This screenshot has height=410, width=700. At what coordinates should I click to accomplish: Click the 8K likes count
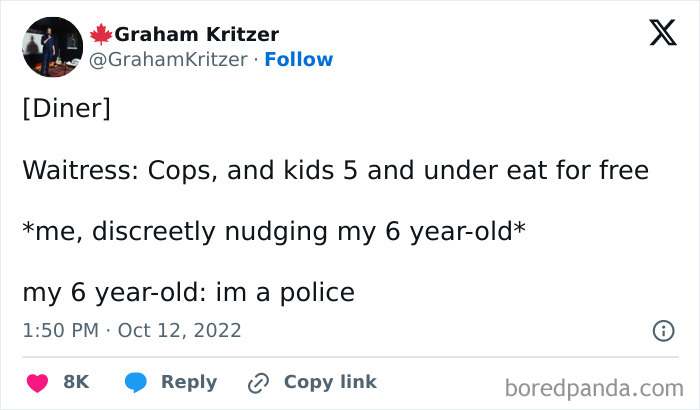coord(76,382)
